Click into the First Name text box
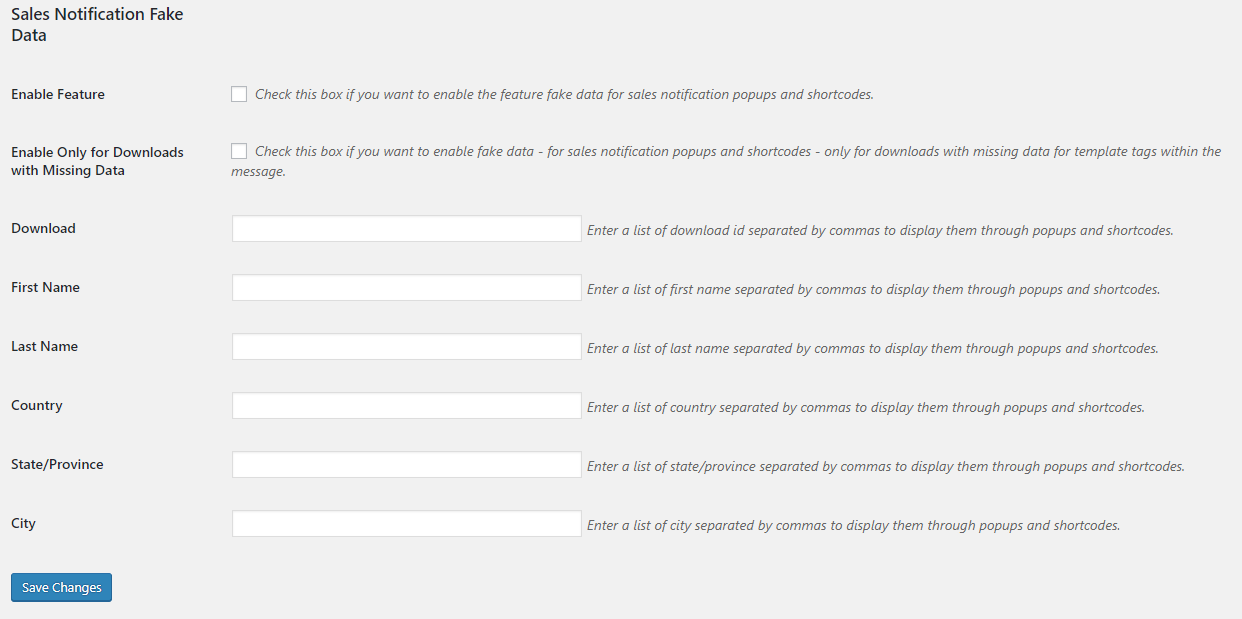The image size is (1242, 619). (x=407, y=287)
